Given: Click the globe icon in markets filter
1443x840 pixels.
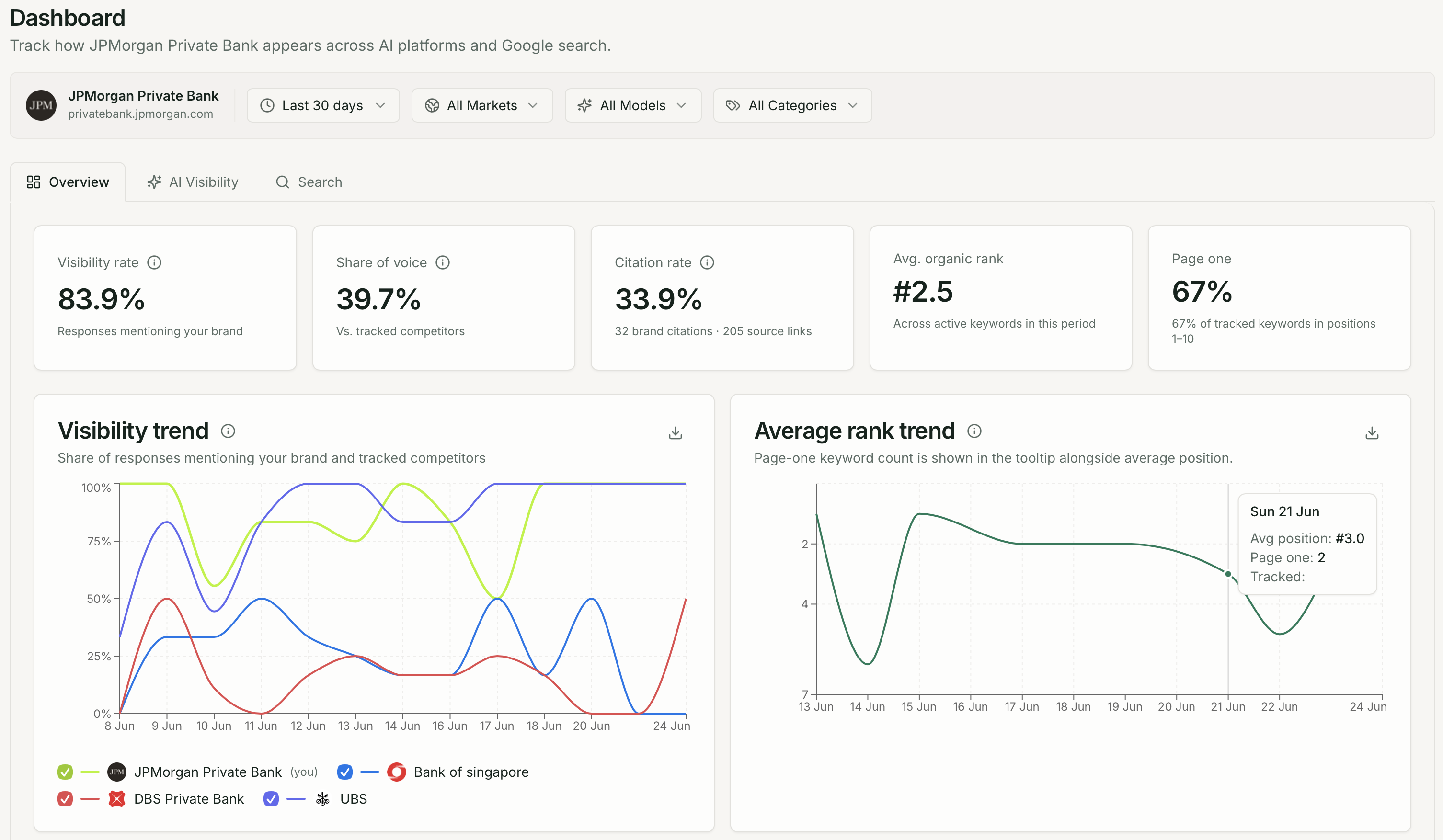Looking at the screenshot, I should 432,105.
